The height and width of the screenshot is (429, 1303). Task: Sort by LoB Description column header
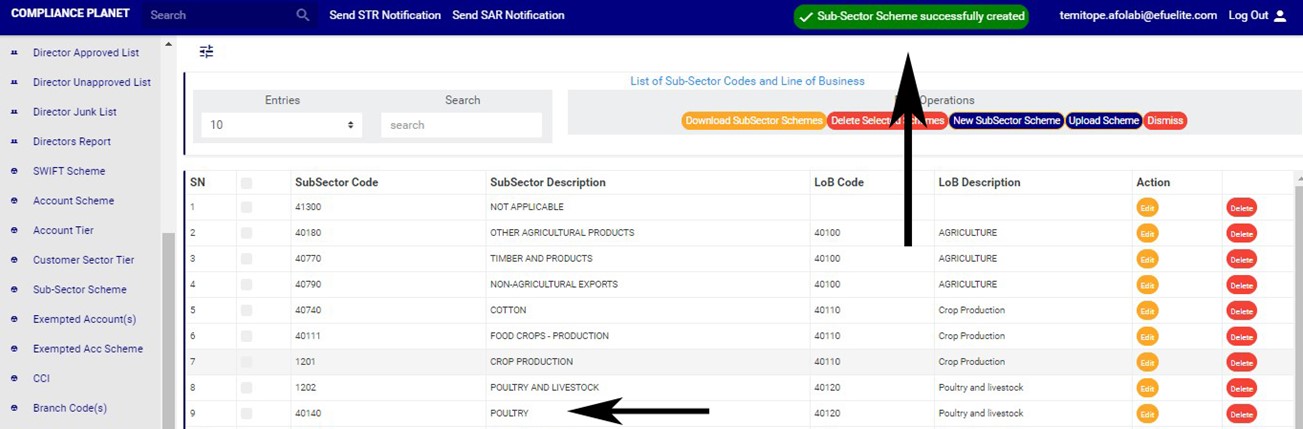point(979,183)
